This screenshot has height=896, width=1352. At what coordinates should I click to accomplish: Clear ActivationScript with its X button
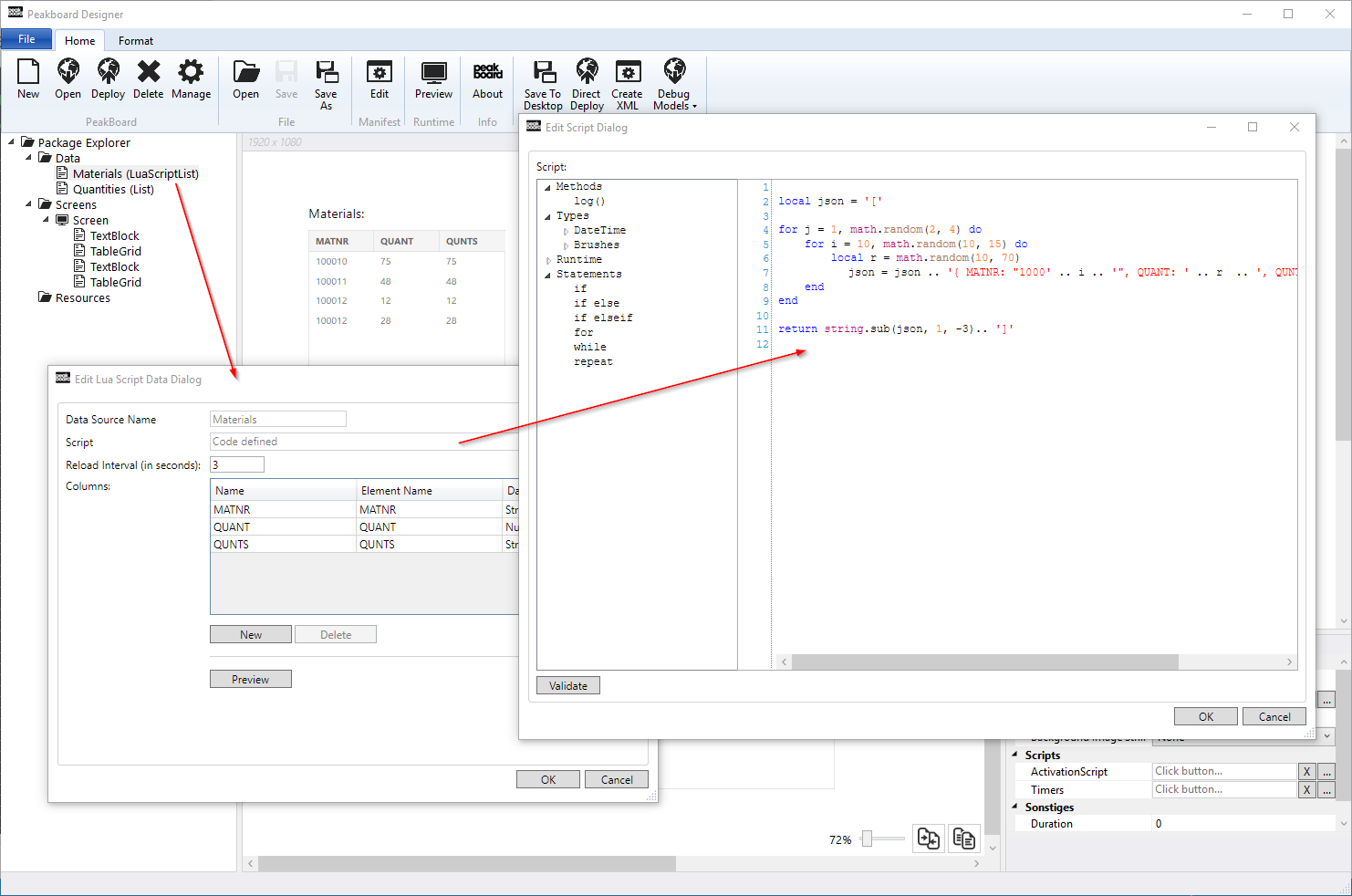tap(1306, 772)
